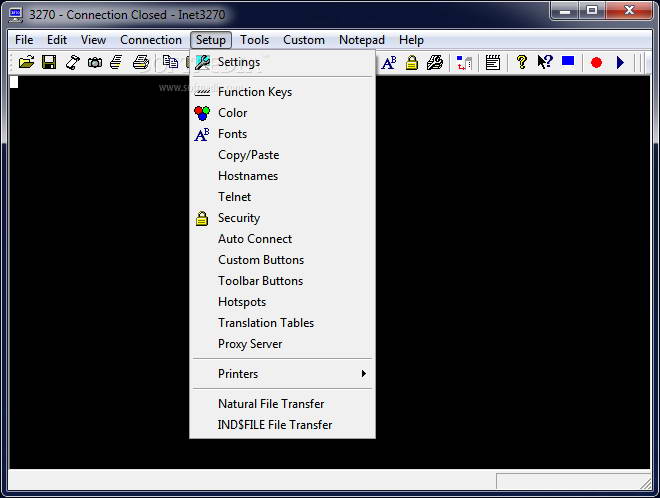The height and width of the screenshot is (498, 660).
Task: Click the red record macro icon
Action: [x=596, y=63]
